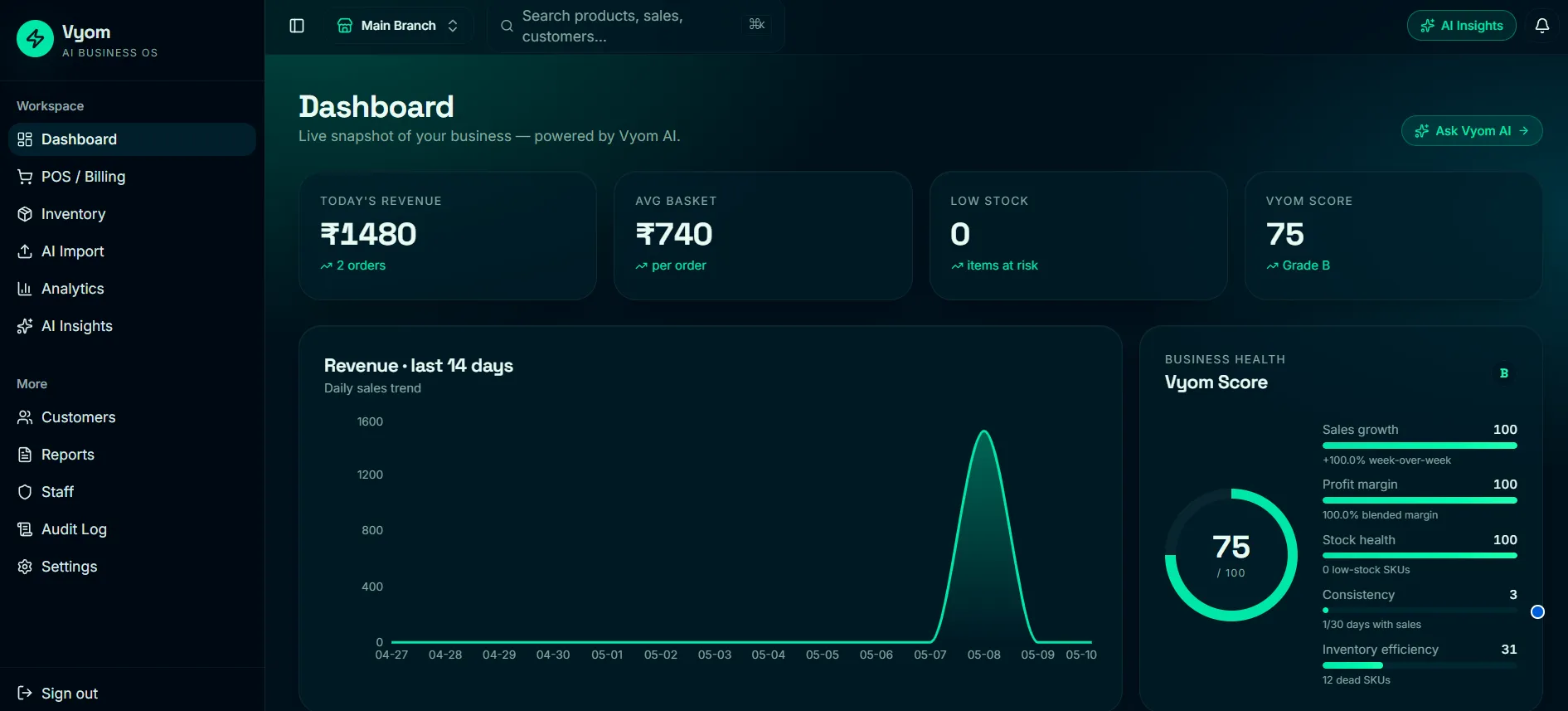The width and height of the screenshot is (1568, 711).
Task: Open the Avg Basket card
Action: pos(763,236)
